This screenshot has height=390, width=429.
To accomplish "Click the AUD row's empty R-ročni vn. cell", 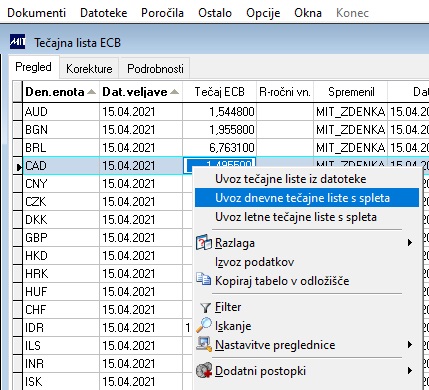I will coord(285,112).
